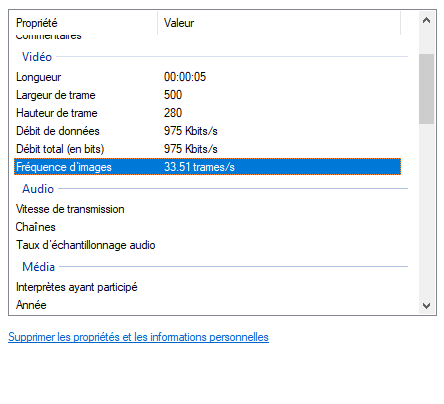Click the Média group header

(38, 267)
